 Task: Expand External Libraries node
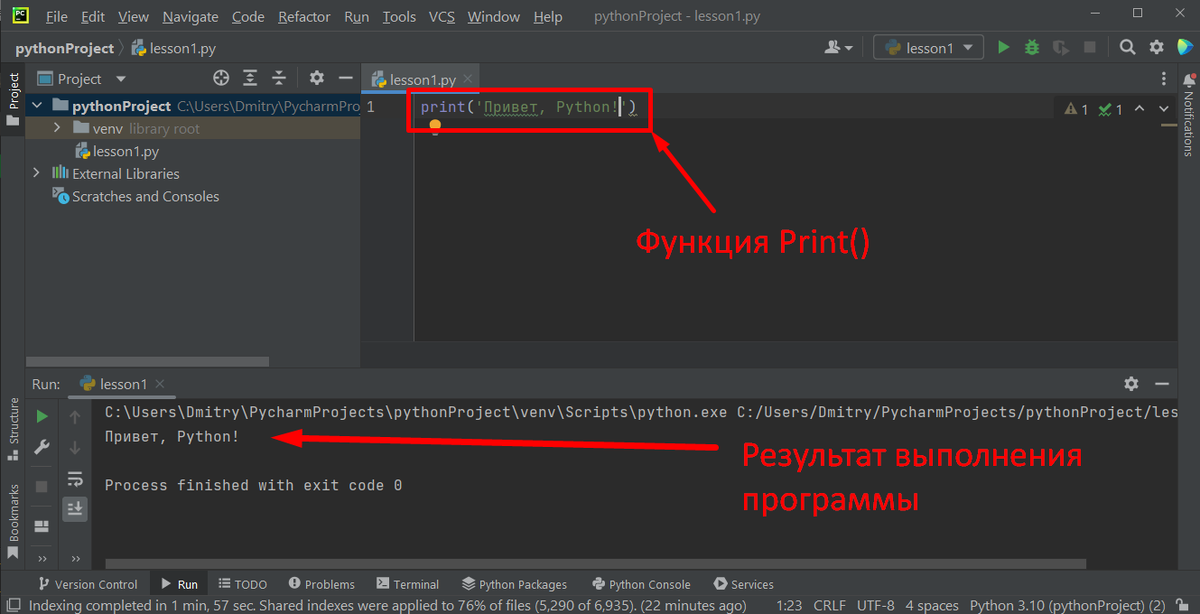[x=37, y=173]
